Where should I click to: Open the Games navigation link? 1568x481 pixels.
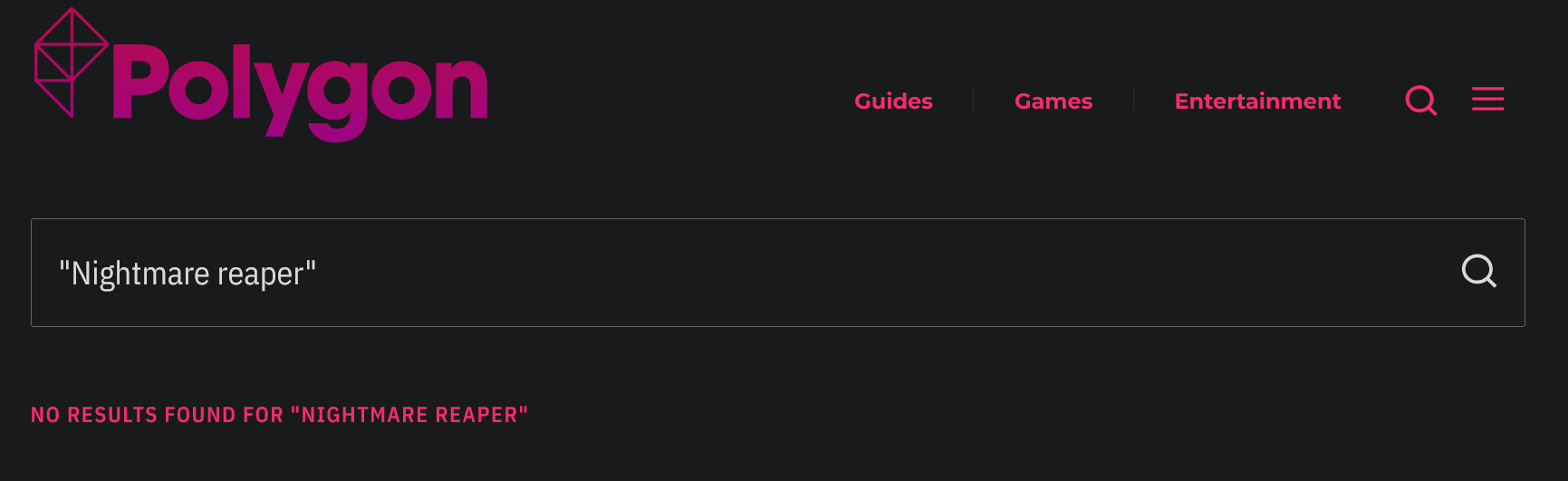coord(1053,101)
